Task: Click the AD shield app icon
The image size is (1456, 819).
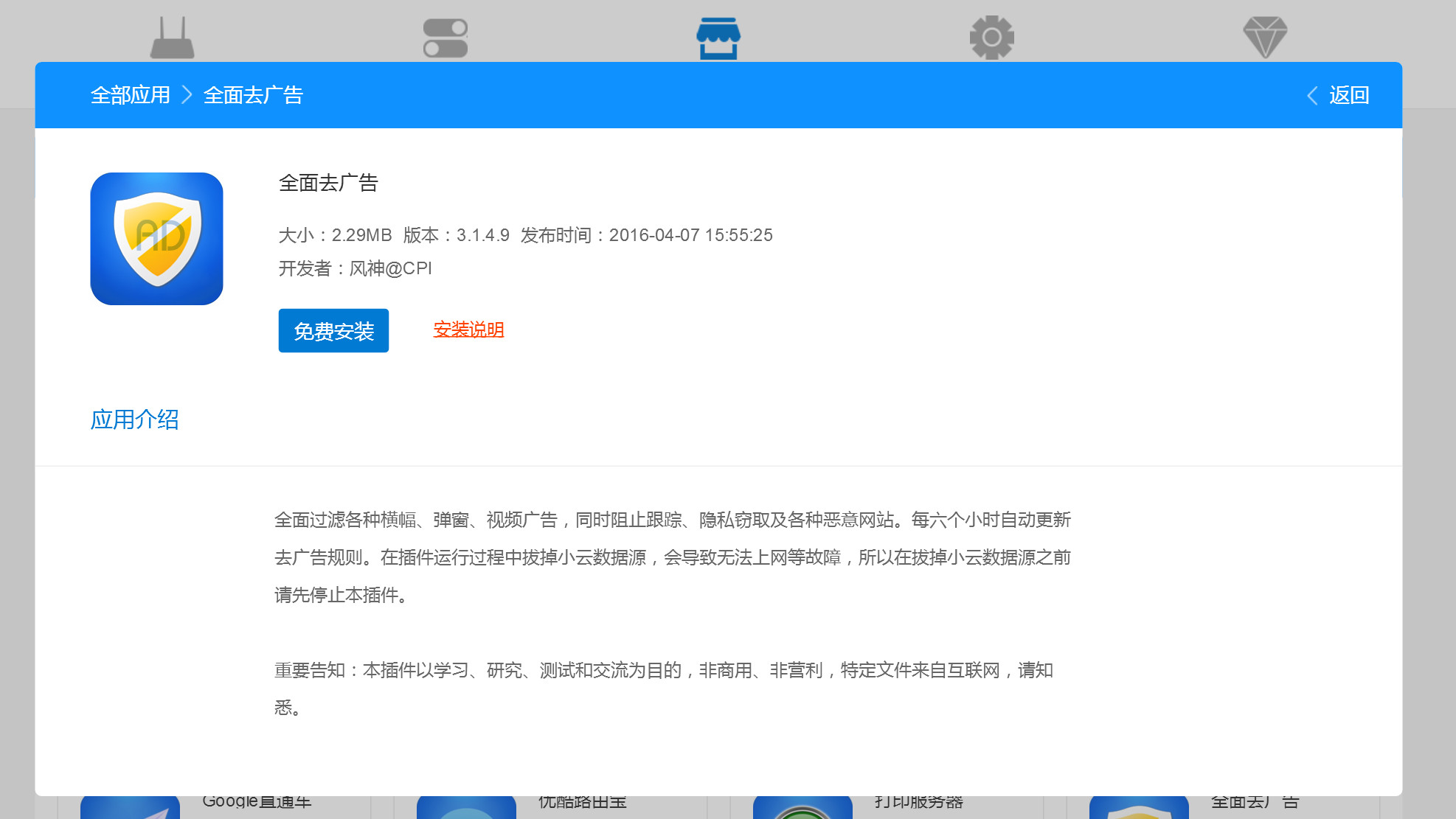Action: tap(156, 239)
